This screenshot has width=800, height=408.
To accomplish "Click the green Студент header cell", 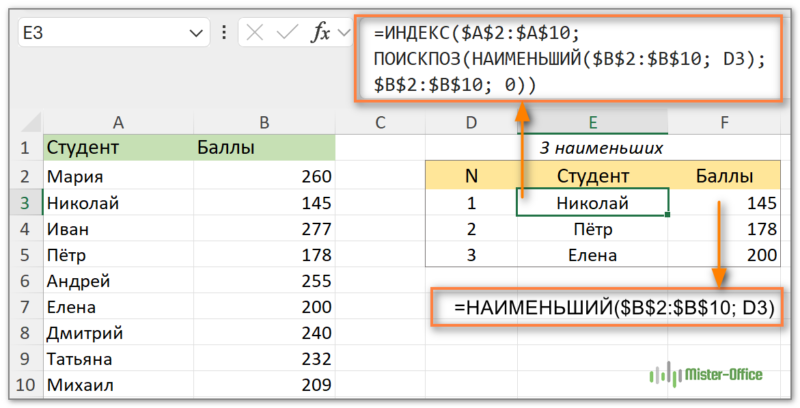I will click(118, 148).
